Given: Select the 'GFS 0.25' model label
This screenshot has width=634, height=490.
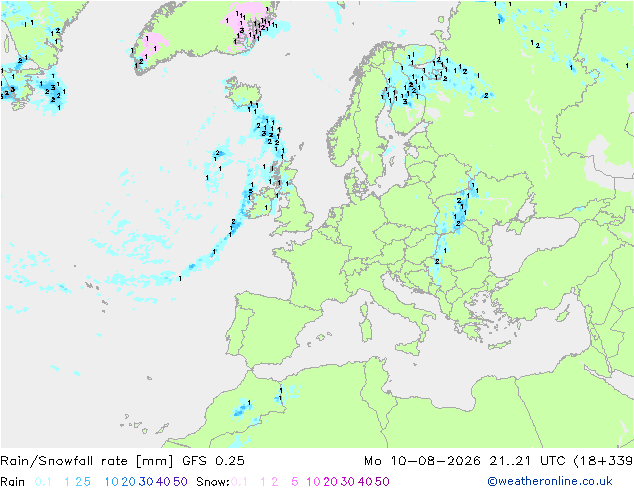Looking at the screenshot, I should 213,460.
